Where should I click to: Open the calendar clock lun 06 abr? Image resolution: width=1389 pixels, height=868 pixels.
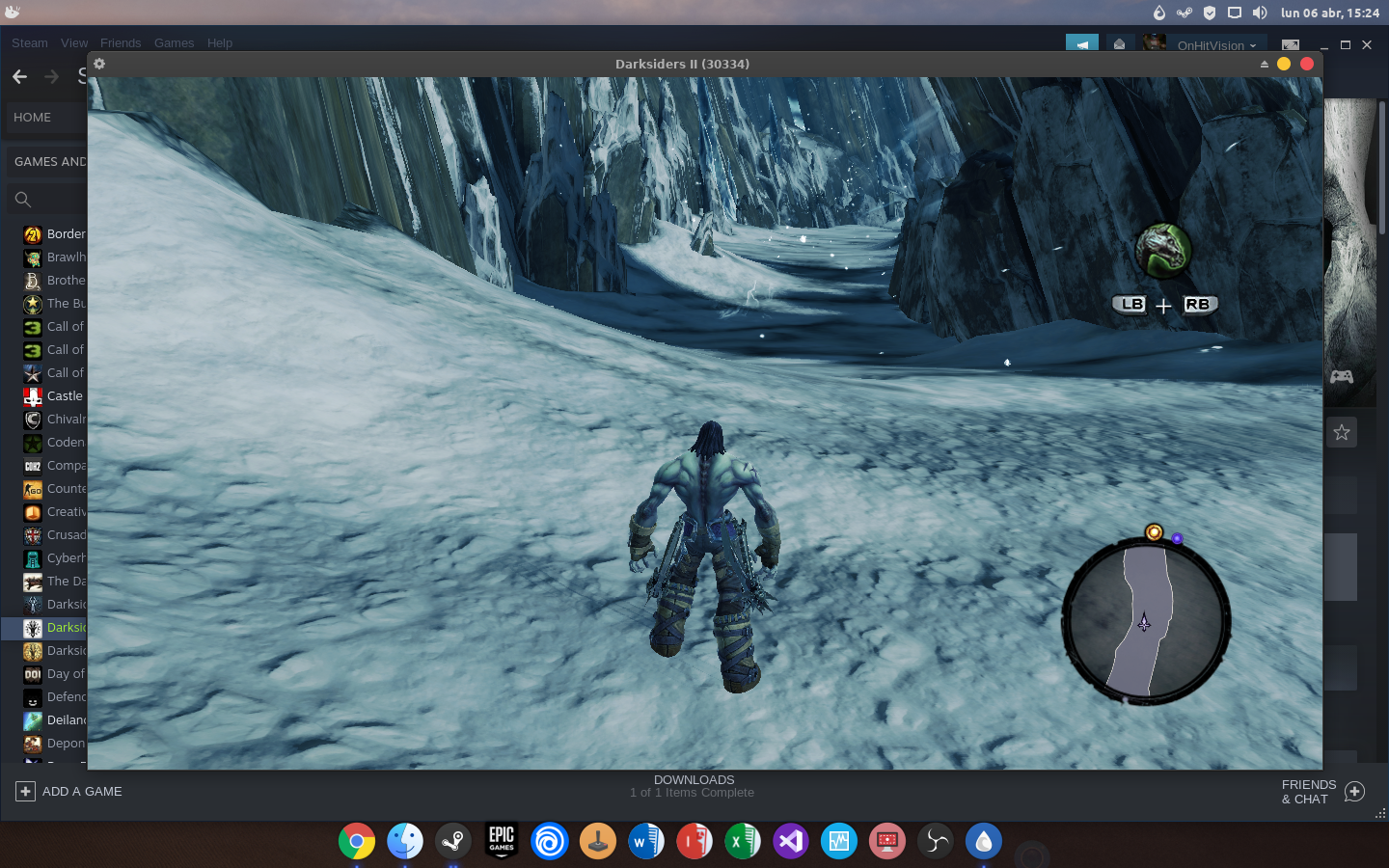coord(1330,13)
